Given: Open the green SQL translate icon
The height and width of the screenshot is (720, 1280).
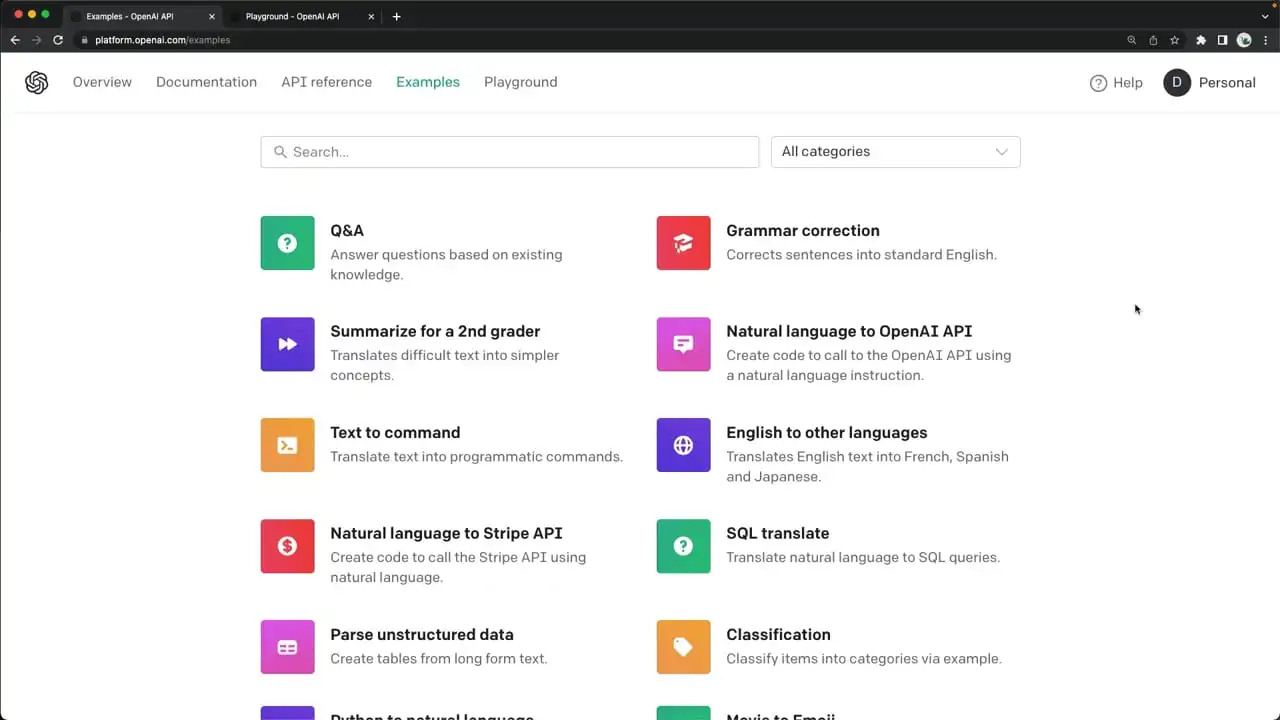Looking at the screenshot, I should tap(683, 546).
